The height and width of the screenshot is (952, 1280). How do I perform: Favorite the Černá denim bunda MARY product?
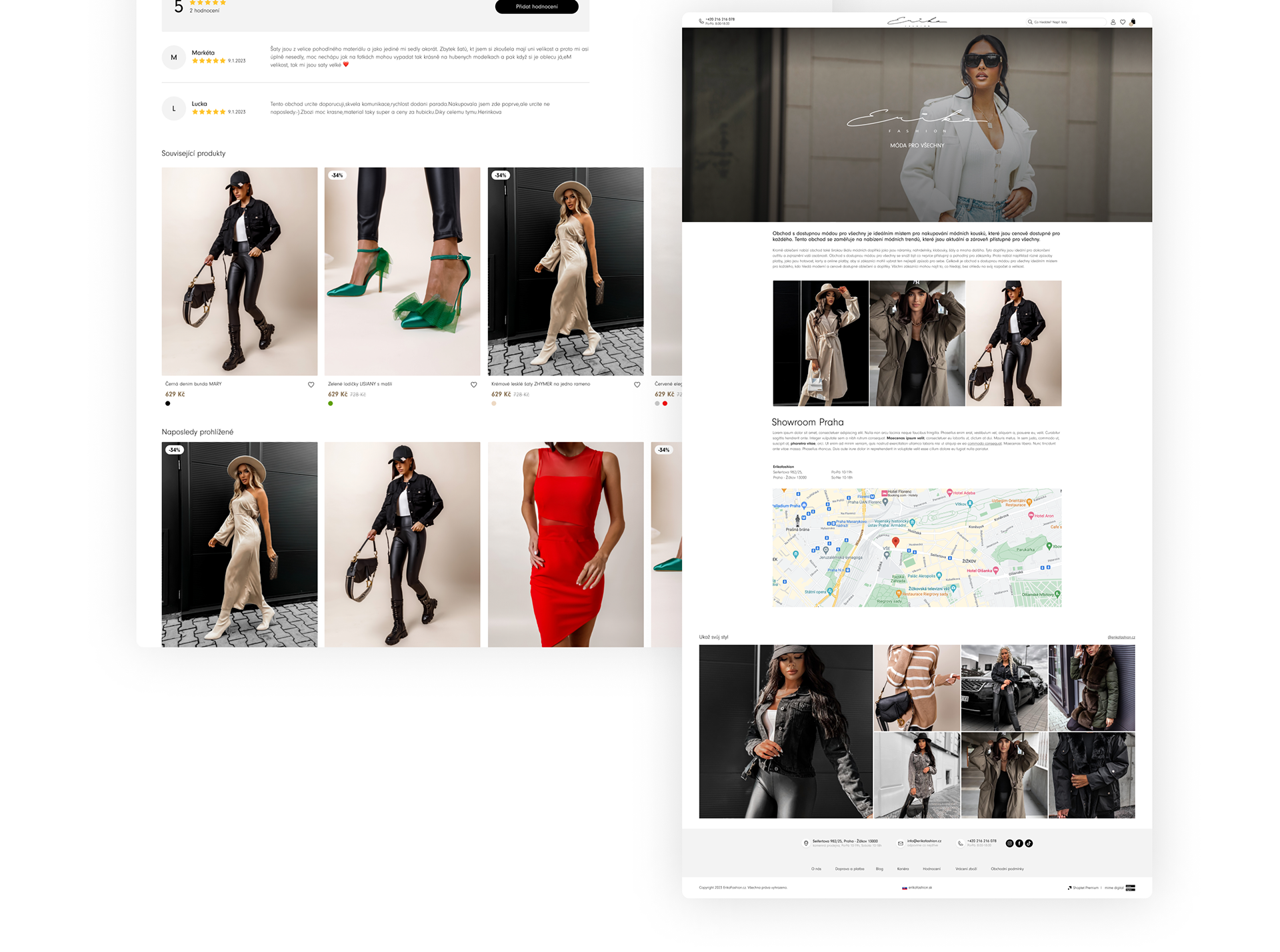(311, 385)
